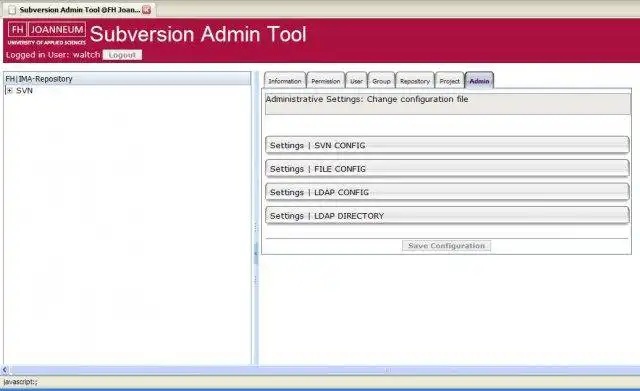This screenshot has width=640, height=391.
Task: Click the Save Configuration button
Action: click(447, 246)
